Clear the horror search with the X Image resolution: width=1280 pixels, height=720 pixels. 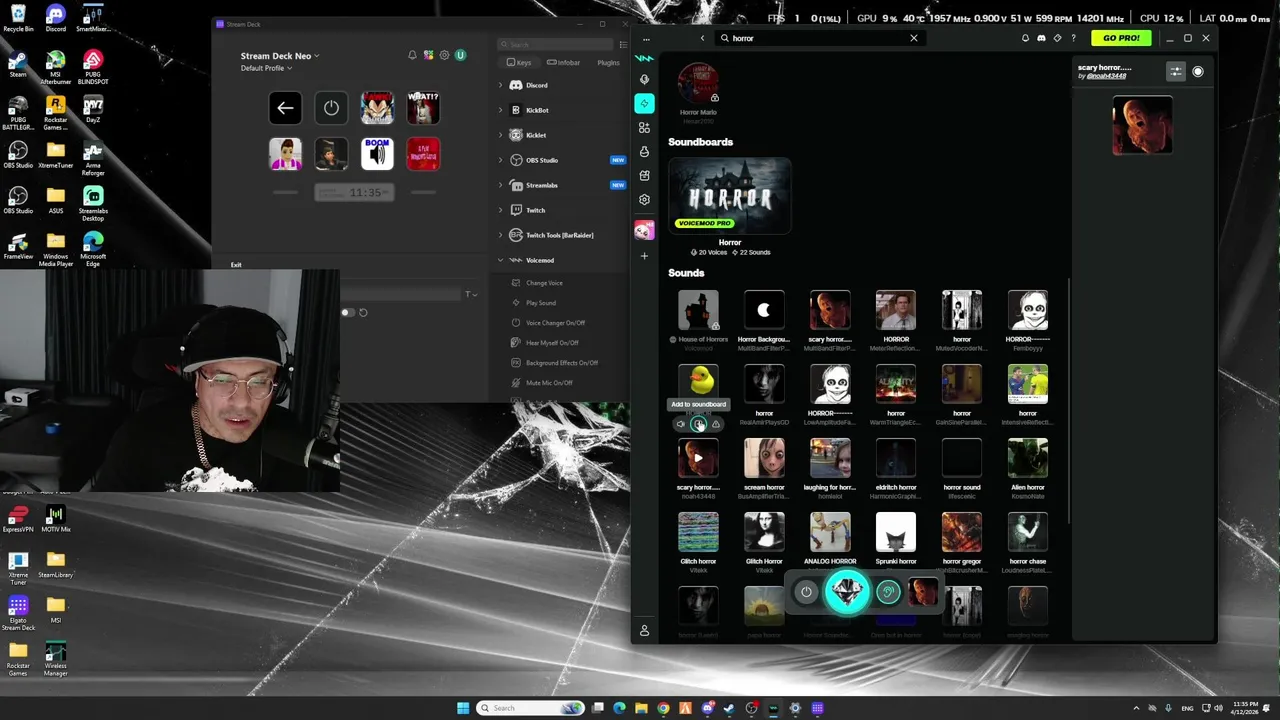913,38
